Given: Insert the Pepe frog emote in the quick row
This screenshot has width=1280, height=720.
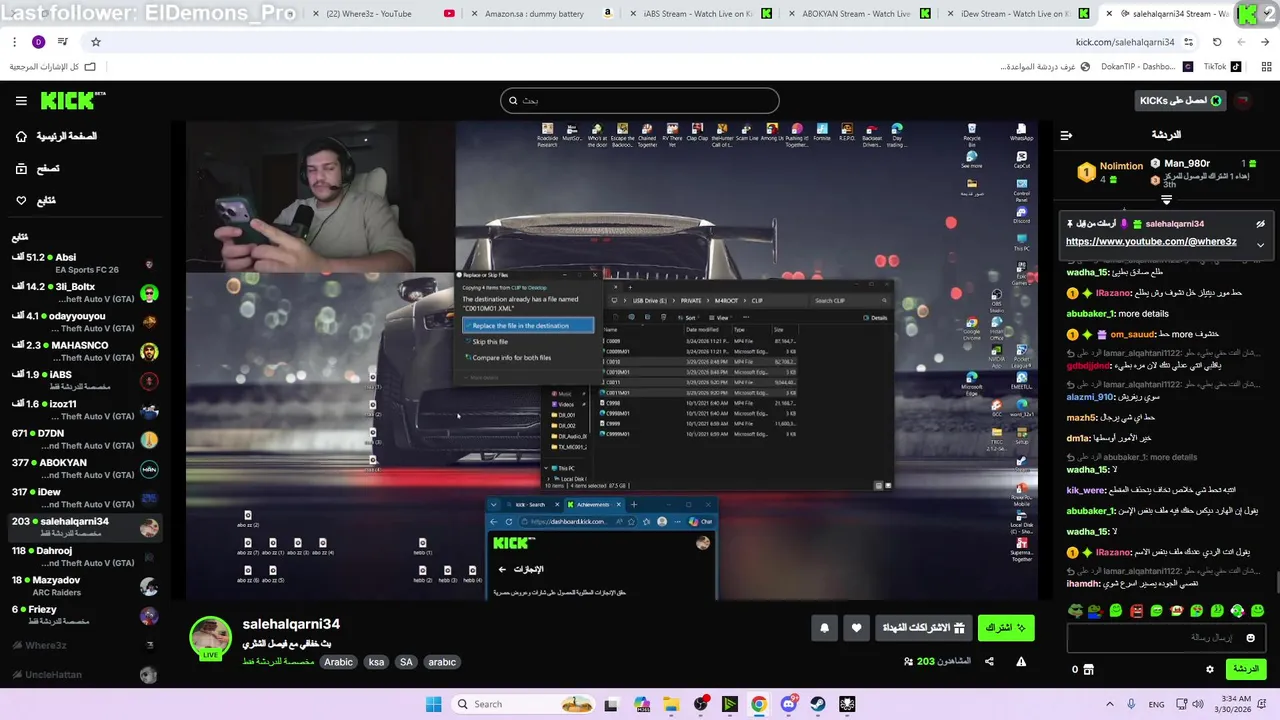Looking at the screenshot, I should click(1075, 610).
